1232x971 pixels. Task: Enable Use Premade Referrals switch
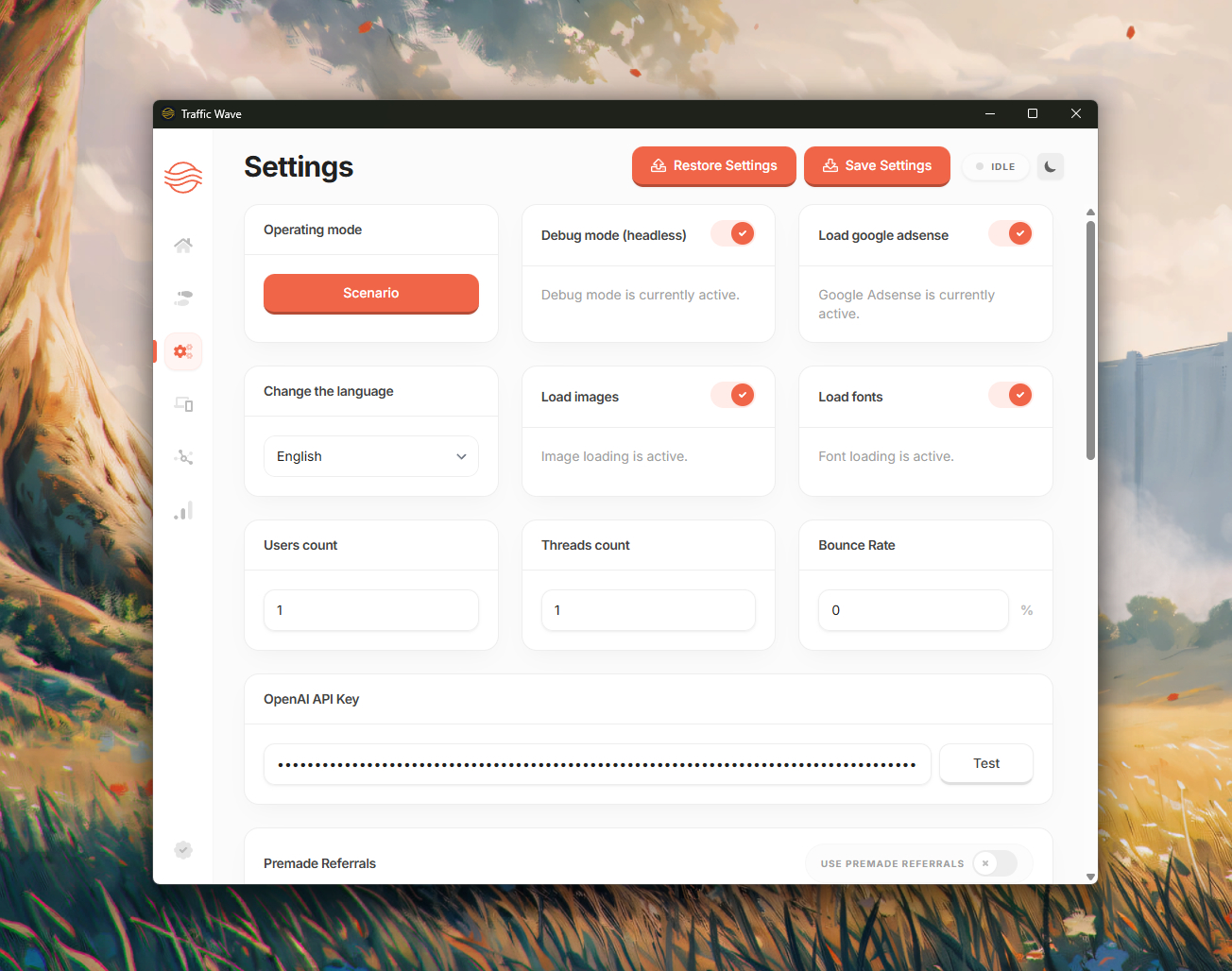[995, 863]
